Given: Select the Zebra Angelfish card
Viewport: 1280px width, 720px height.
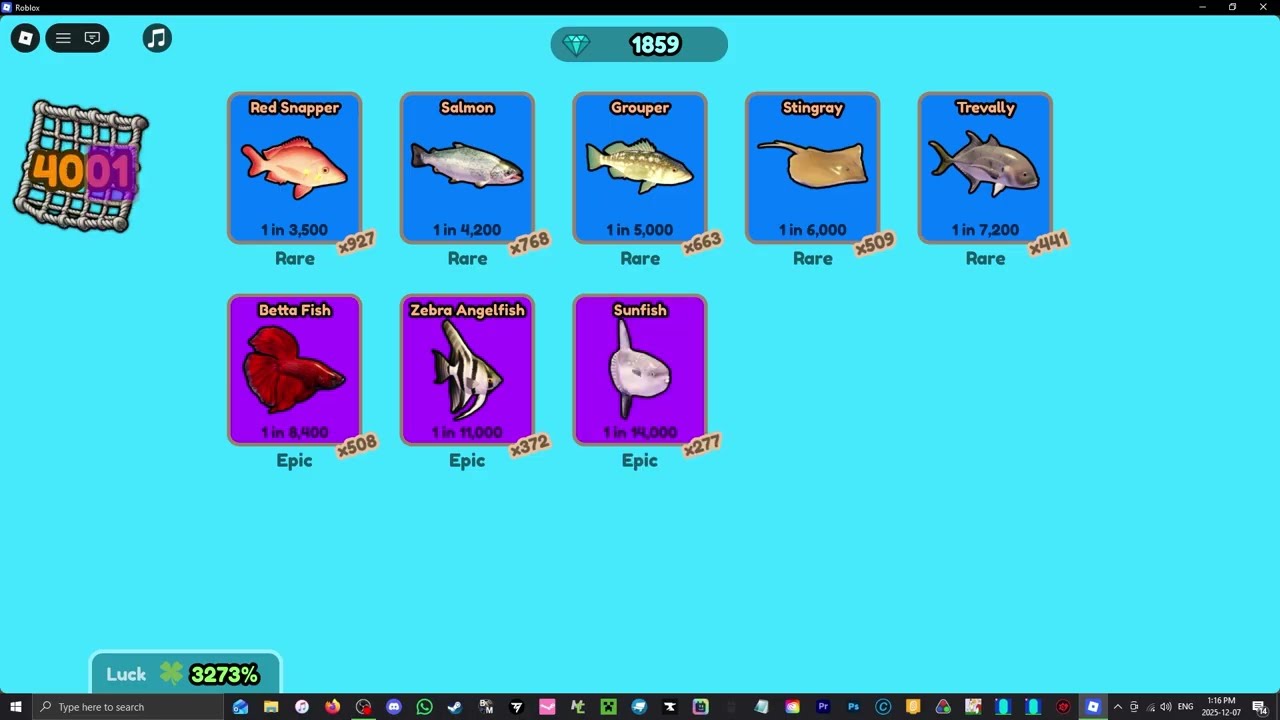Looking at the screenshot, I should [467, 370].
